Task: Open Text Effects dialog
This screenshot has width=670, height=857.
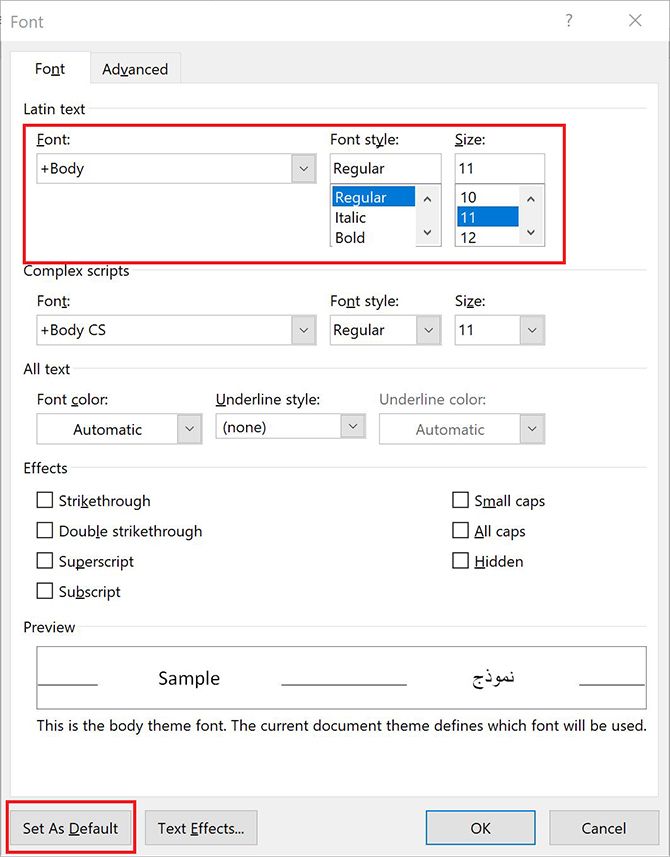Action: [x=201, y=828]
